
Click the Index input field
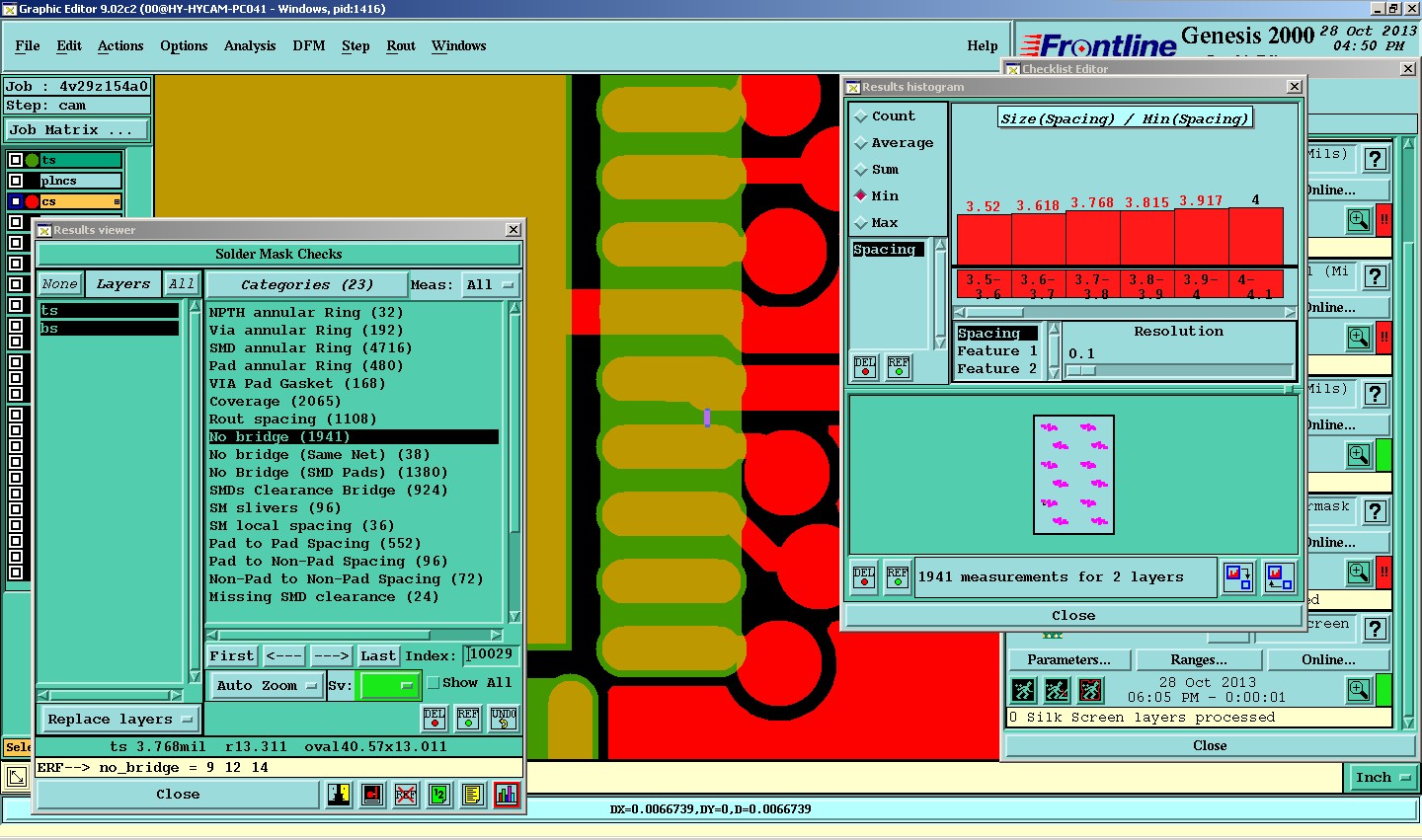pos(493,654)
